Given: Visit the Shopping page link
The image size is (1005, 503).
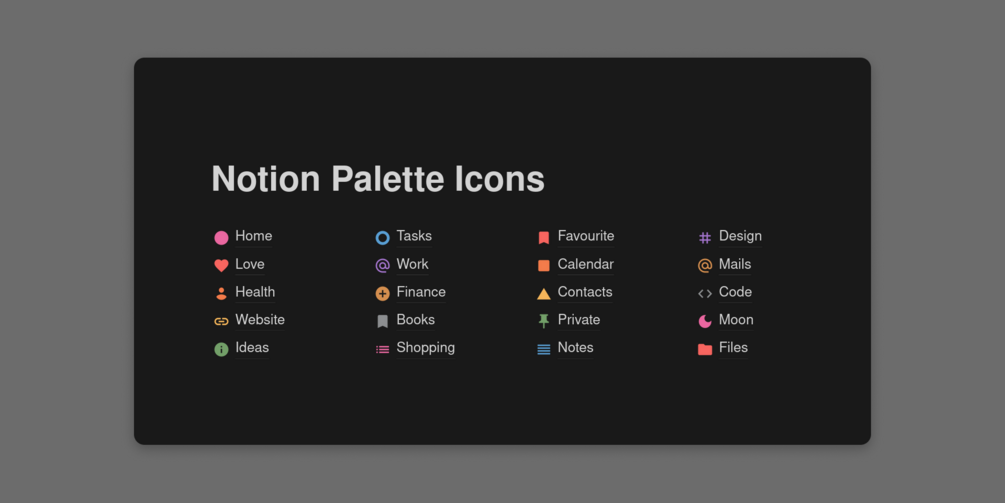Looking at the screenshot, I should (x=426, y=347).
